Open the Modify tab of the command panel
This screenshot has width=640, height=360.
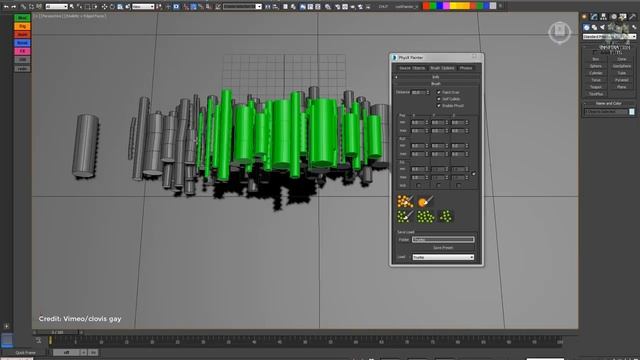click(594, 16)
